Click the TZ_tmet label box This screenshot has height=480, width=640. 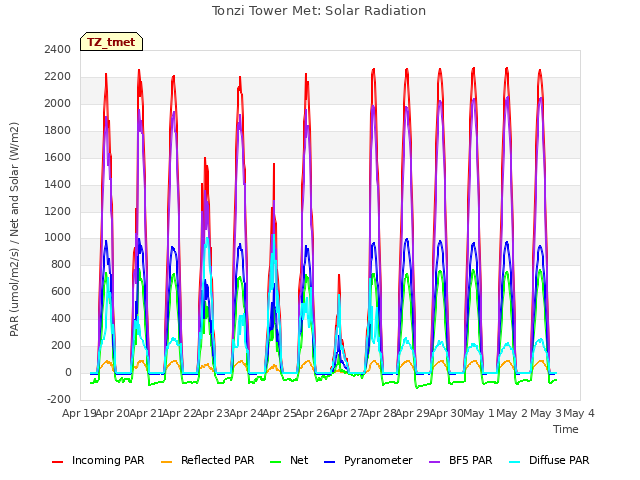pos(111,42)
